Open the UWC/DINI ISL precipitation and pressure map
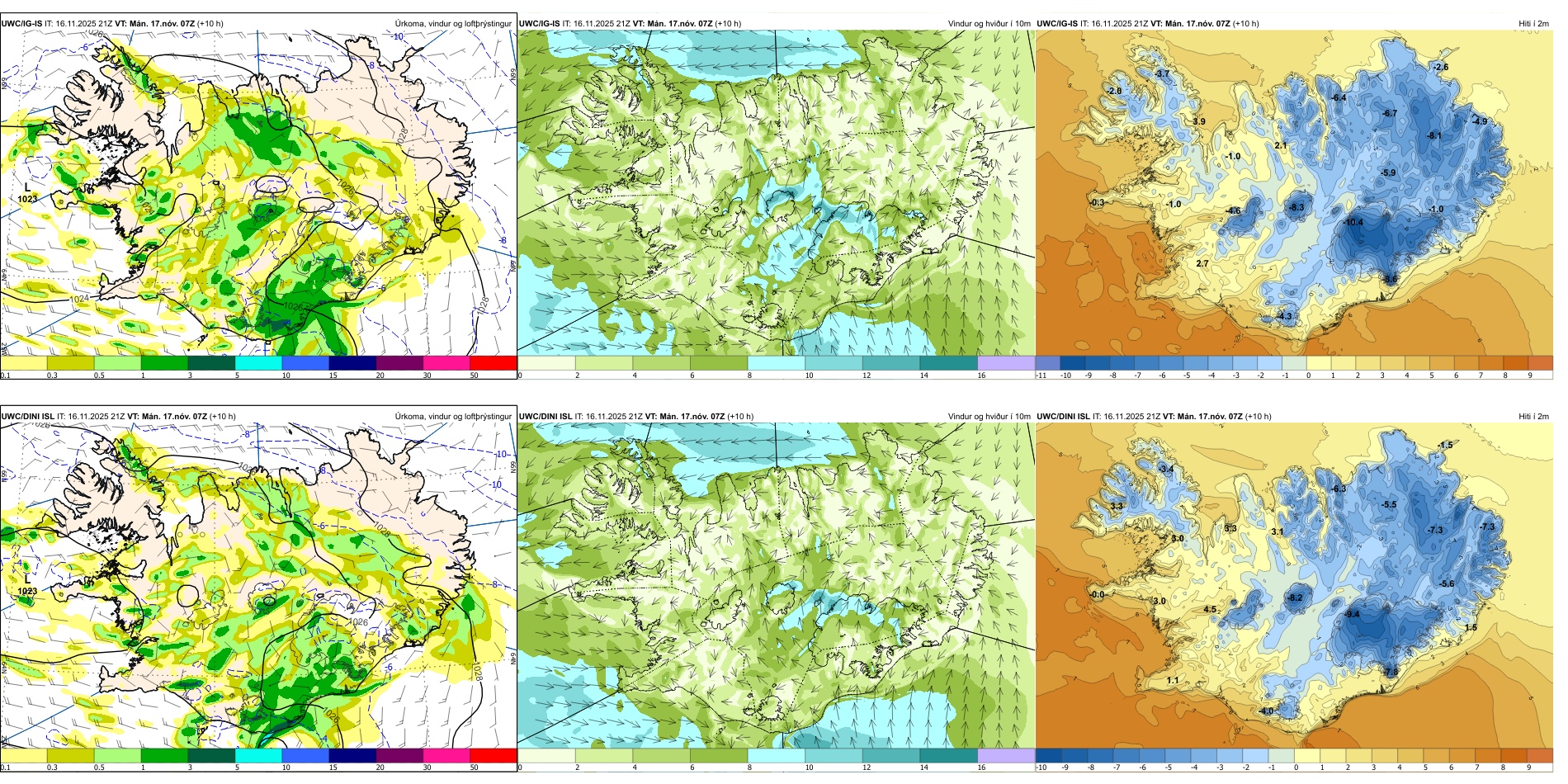This screenshot has width=1568, height=784. pyautogui.click(x=258, y=586)
